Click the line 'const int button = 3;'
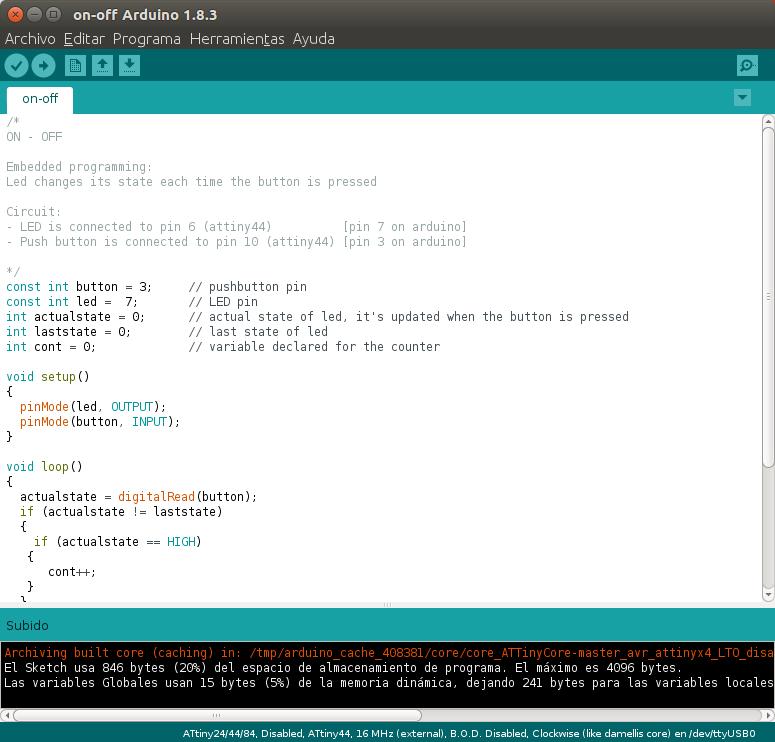775x742 pixels. [x=79, y=287]
